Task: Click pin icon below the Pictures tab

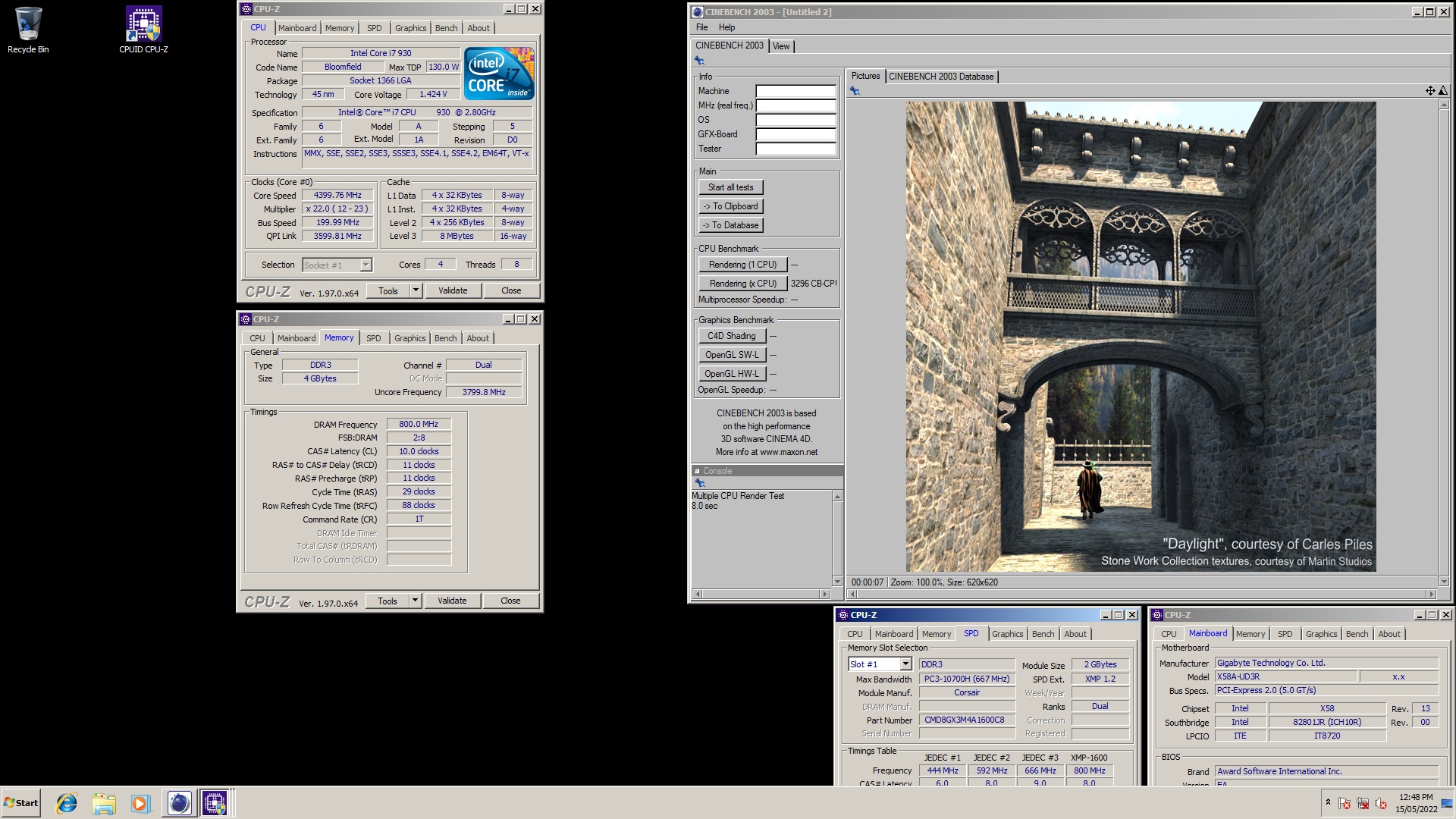Action: coord(855,91)
